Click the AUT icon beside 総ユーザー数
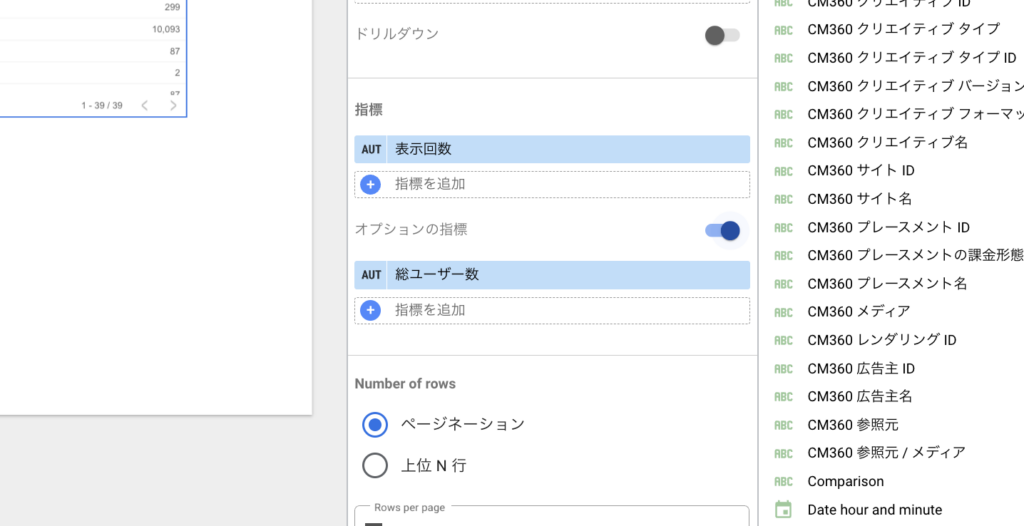1024x526 pixels. click(x=371, y=275)
